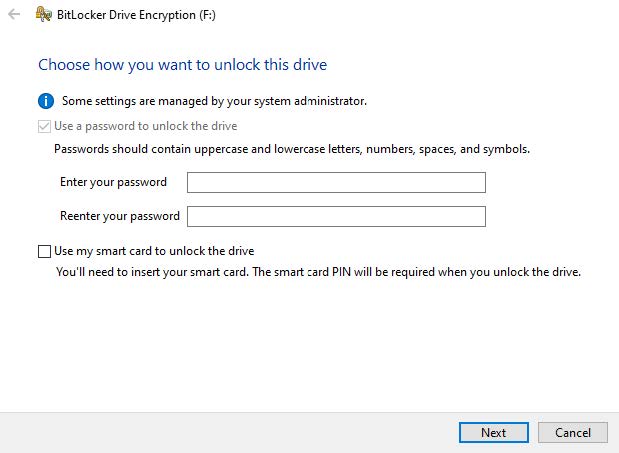619x453 pixels.
Task: Click the blue information icon
Action: pos(46,101)
